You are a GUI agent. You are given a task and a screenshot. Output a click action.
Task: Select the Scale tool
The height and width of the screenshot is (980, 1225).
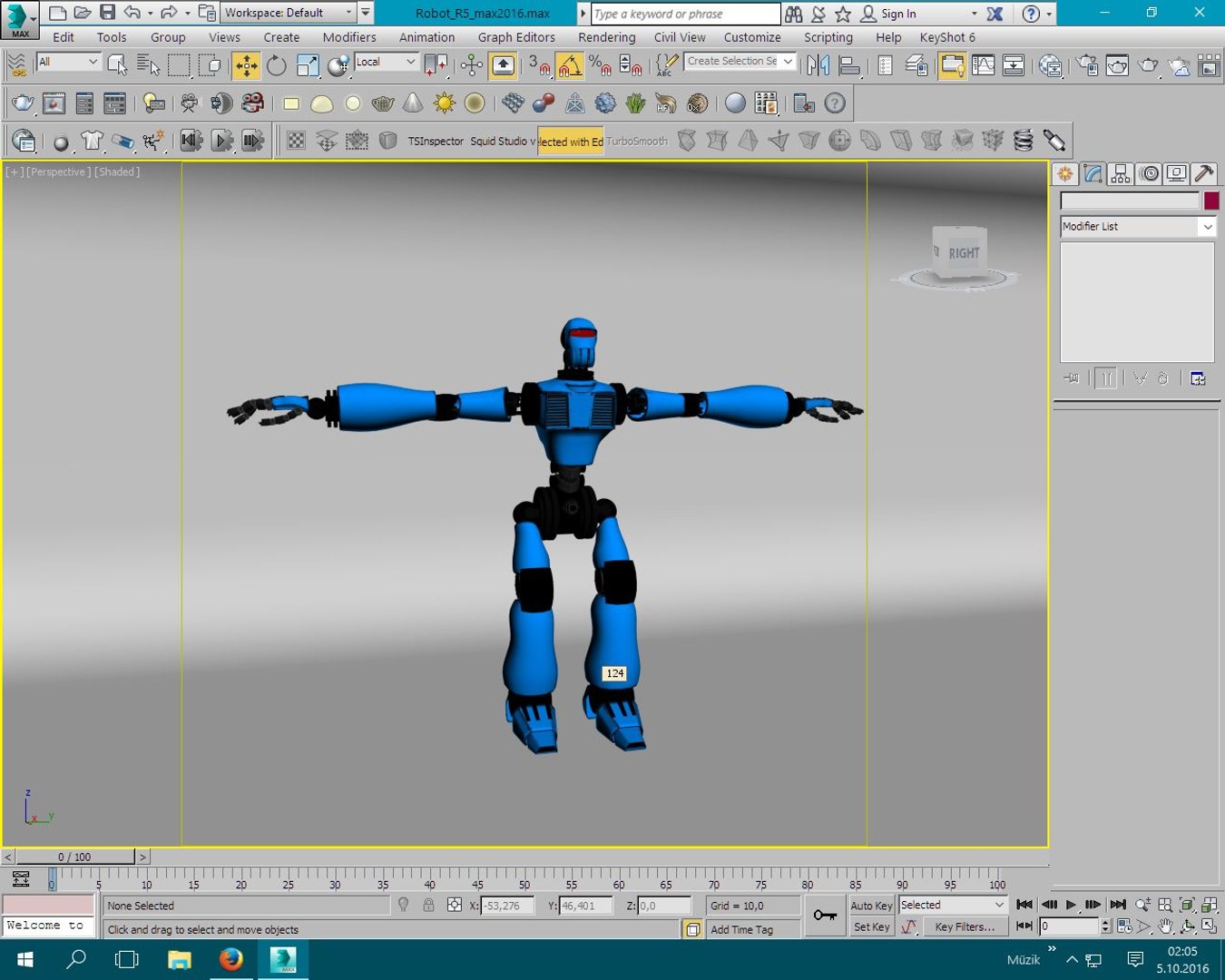click(308, 65)
